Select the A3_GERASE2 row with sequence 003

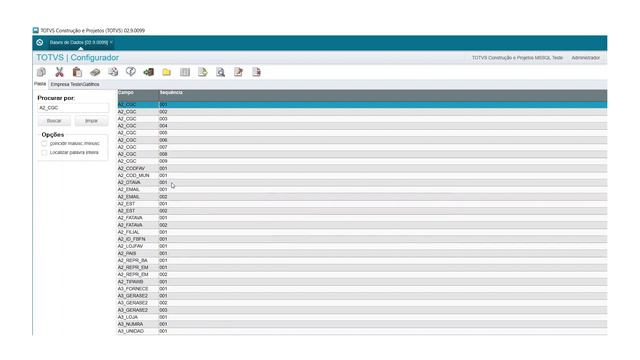click(x=362, y=310)
